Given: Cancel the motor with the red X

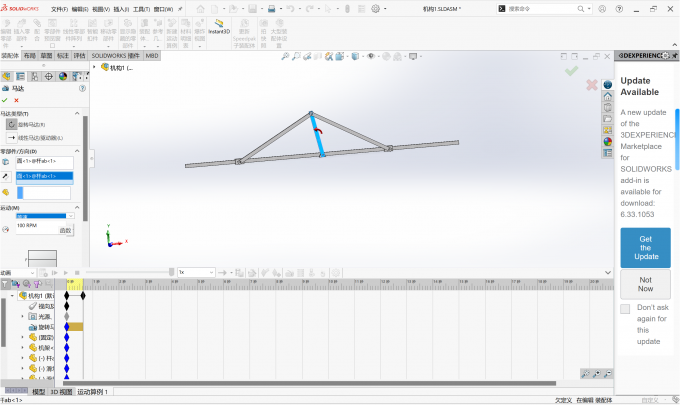Looking at the screenshot, I should pyautogui.click(x=16, y=100).
